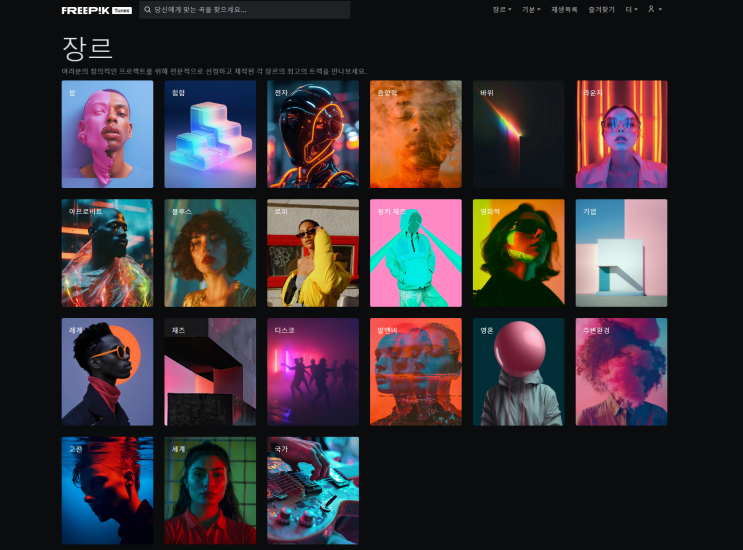Viewport: 743px width, 550px height.
Task: Open the user account menu
Action: tap(655, 9)
